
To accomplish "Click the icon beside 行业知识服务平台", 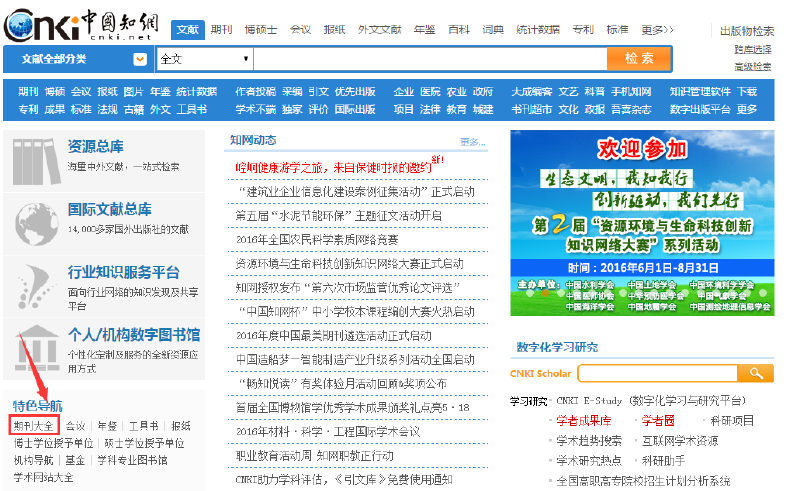I will tap(35, 286).
